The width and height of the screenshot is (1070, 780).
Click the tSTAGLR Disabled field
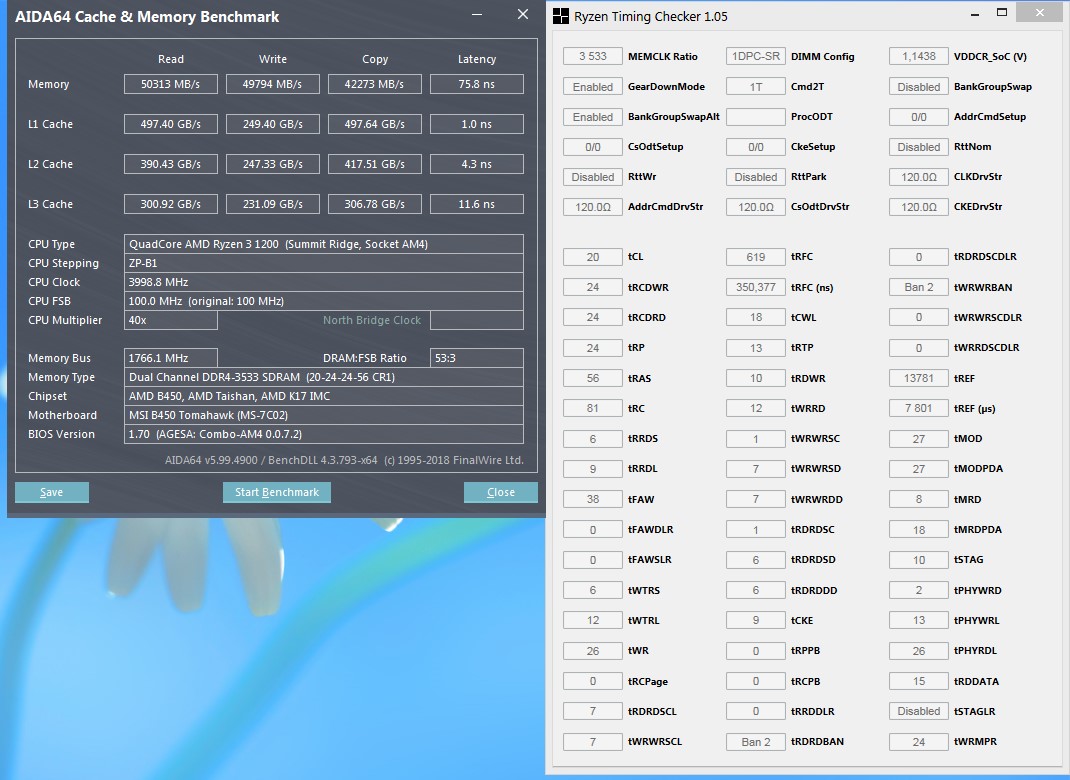(919, 711)
